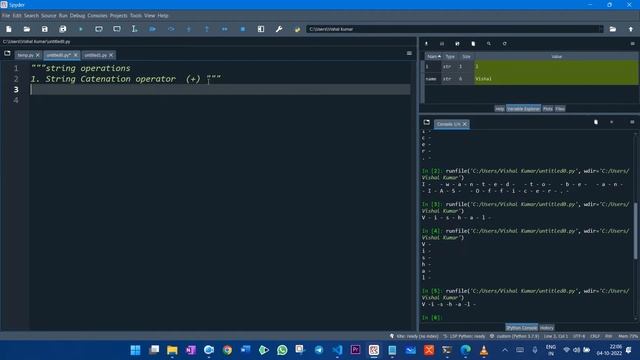Open file using the toolbar folder icon

(x=27, y=29)
